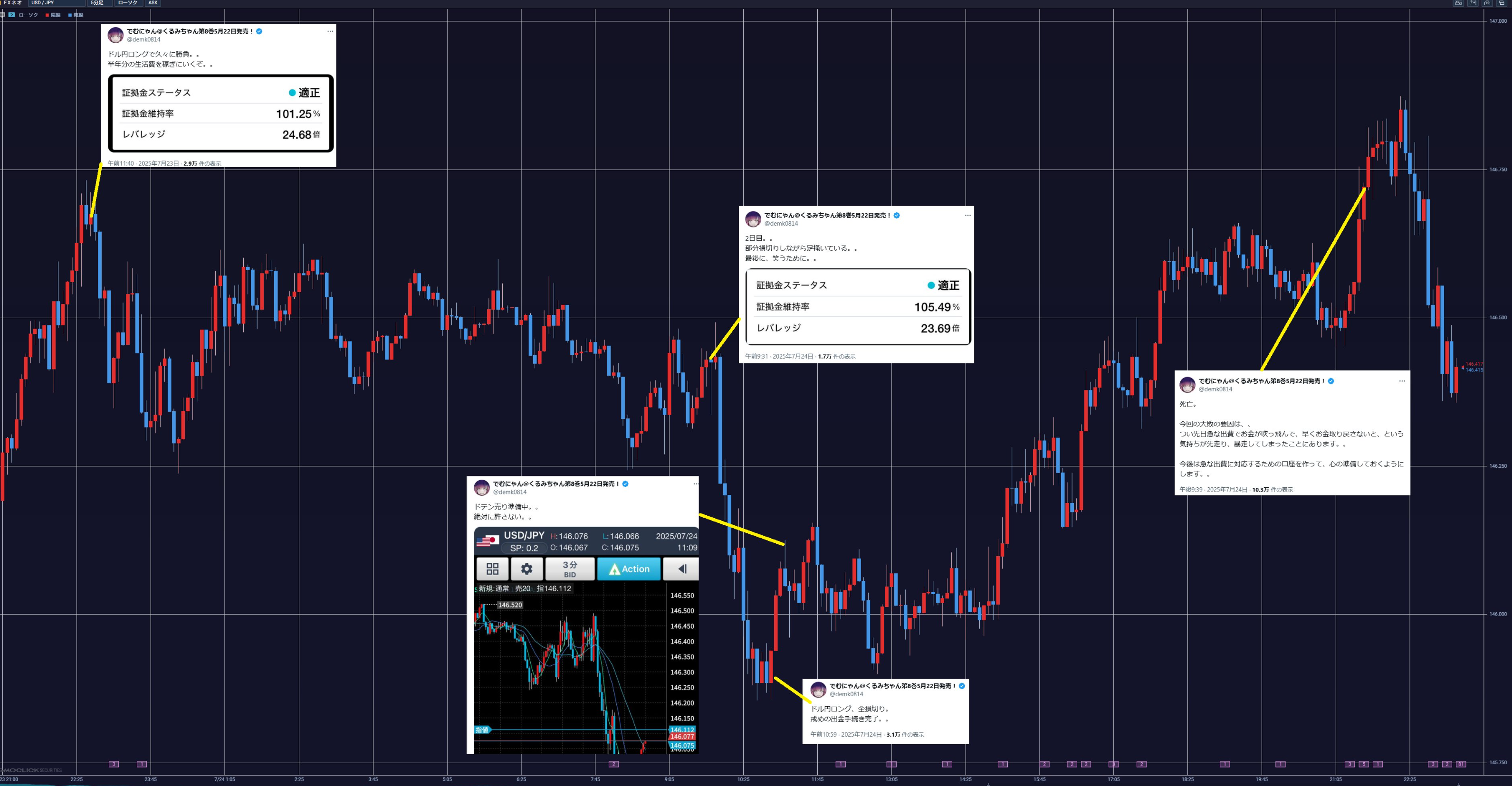This screenshot has width=1512, height=786.
Task: Click the pop-out window icon
Action: tap(1502, 3)
